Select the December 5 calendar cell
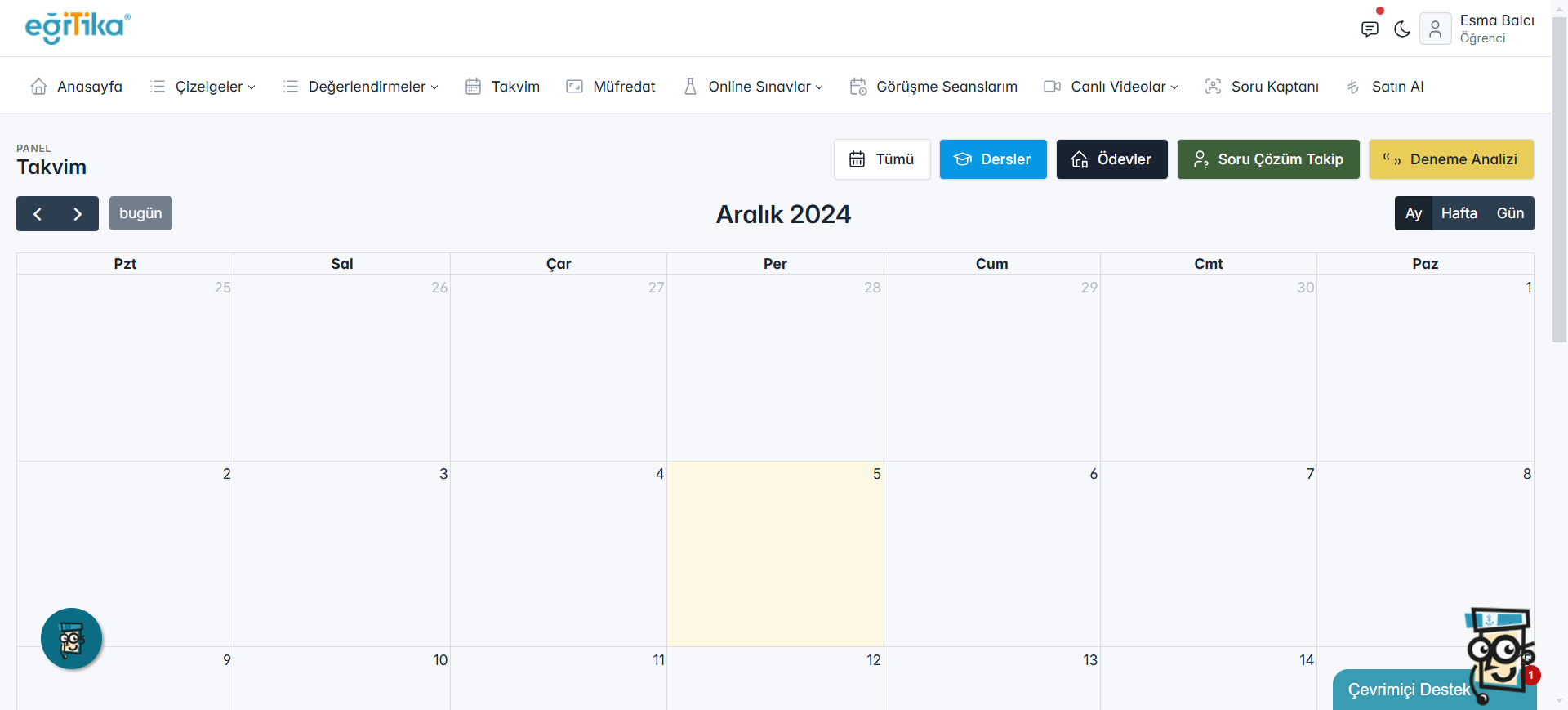The height and width of the screenshot is (710, 1568). coord(775,554)
